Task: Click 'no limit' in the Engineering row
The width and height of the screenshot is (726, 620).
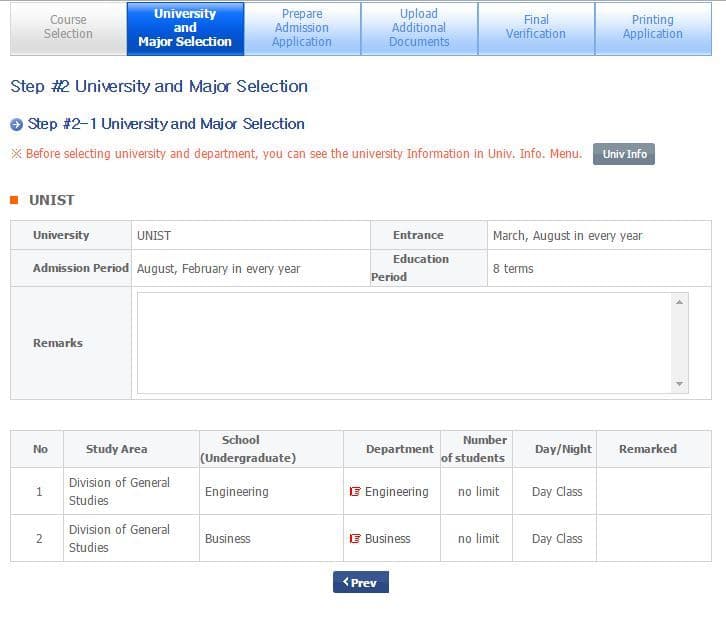Action: [x=478, y=491]
